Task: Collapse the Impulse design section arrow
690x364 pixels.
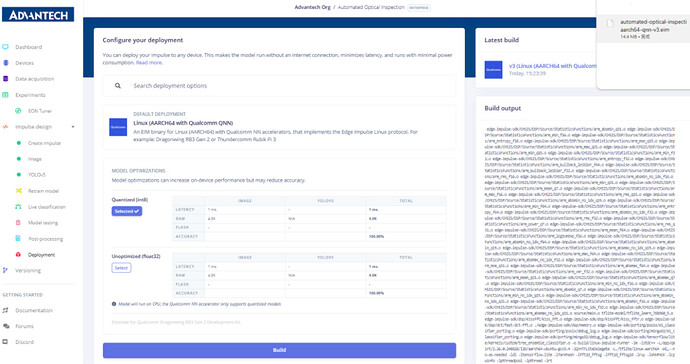Action: pos(73,127)
